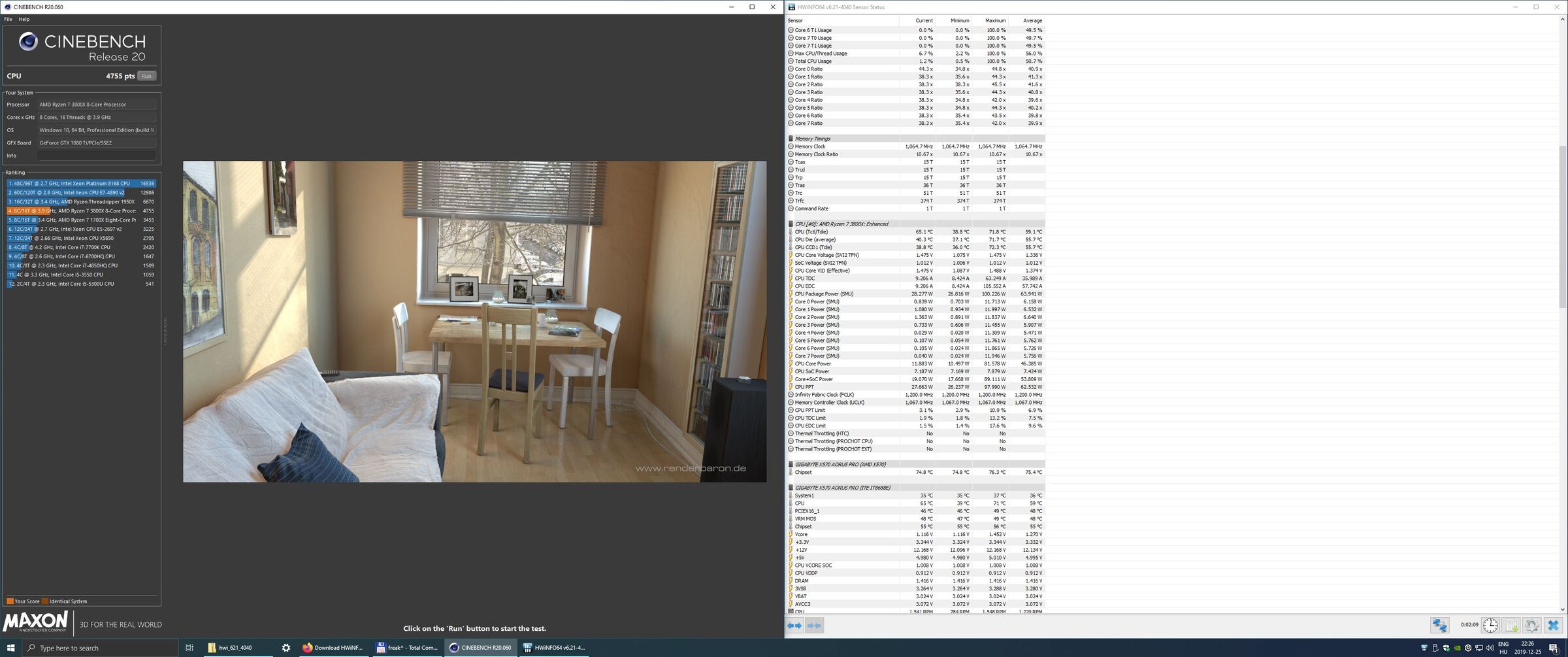Switch to Firefox Download HWiNFO taskbar item

(333, 648)
